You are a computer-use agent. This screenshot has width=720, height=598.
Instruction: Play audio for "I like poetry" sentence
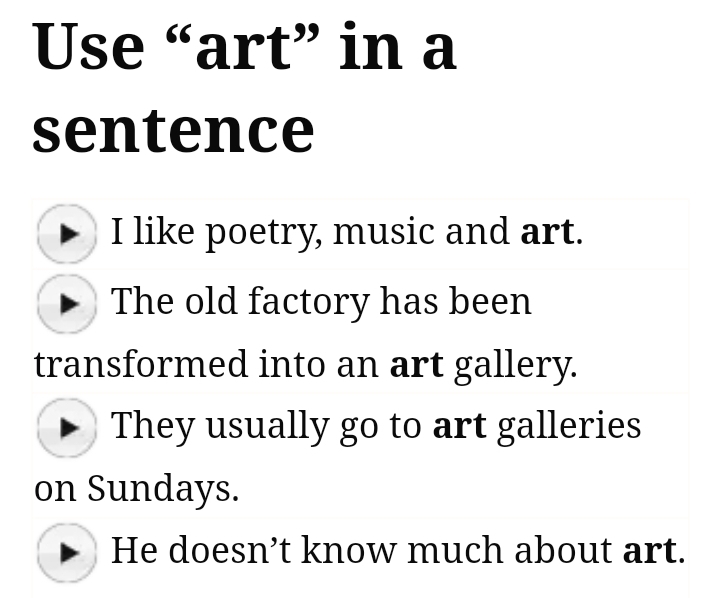pyautogui.click(x=66, y=233)
